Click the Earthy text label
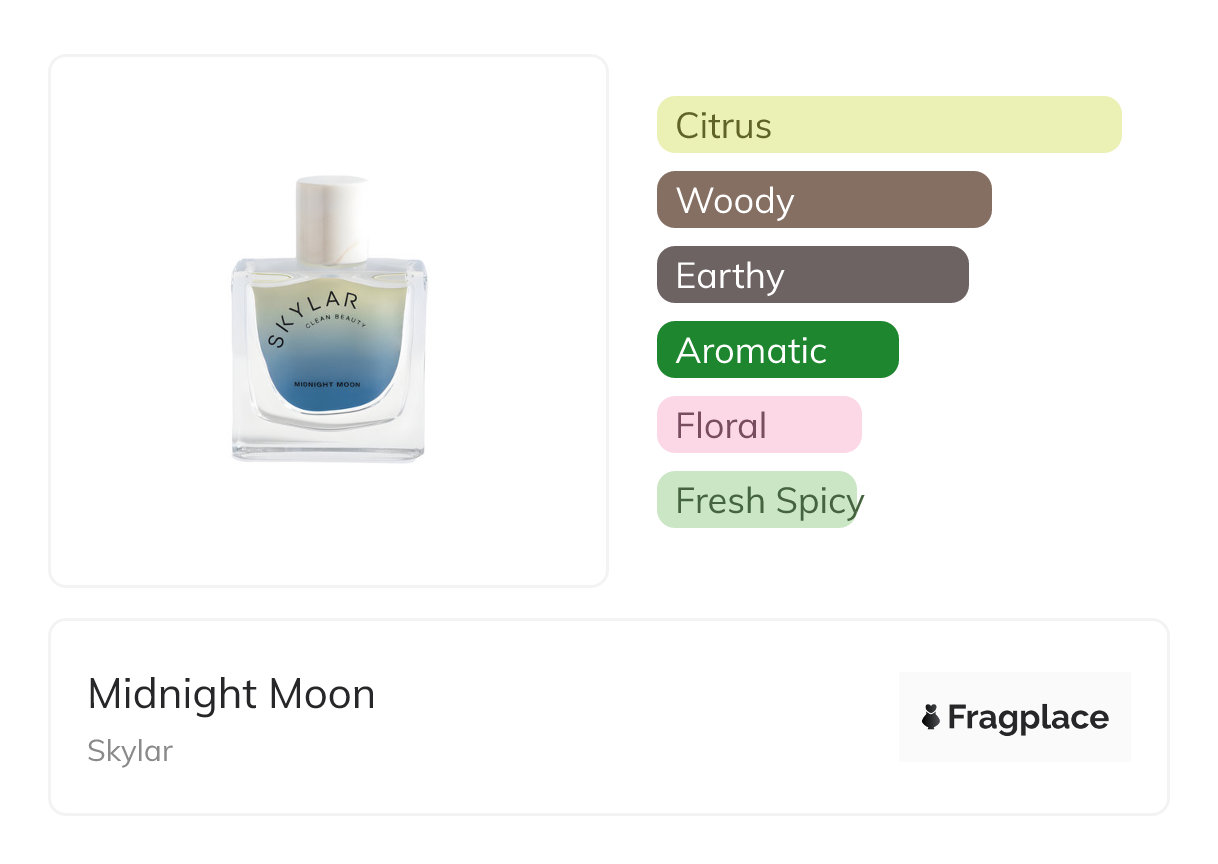 [x=730, y=276]
